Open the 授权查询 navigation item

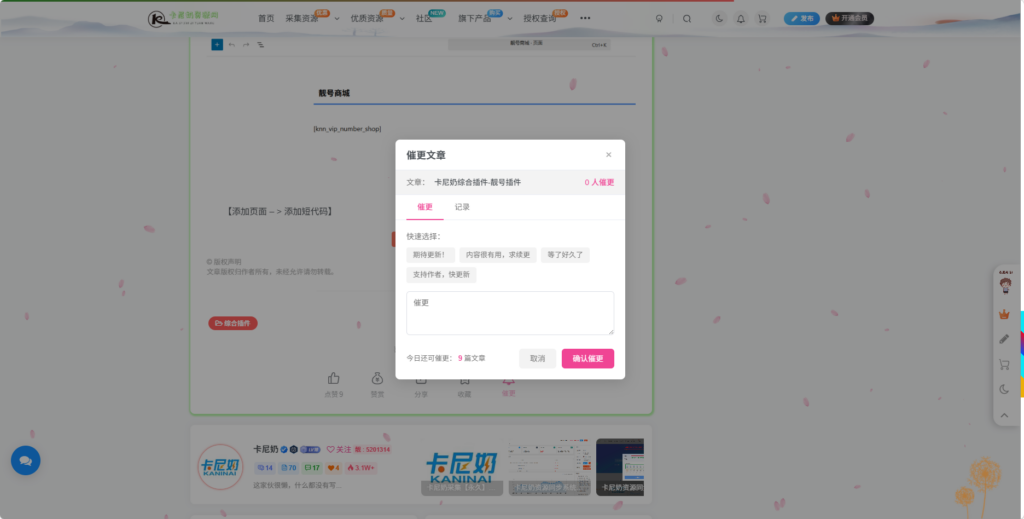540,18
